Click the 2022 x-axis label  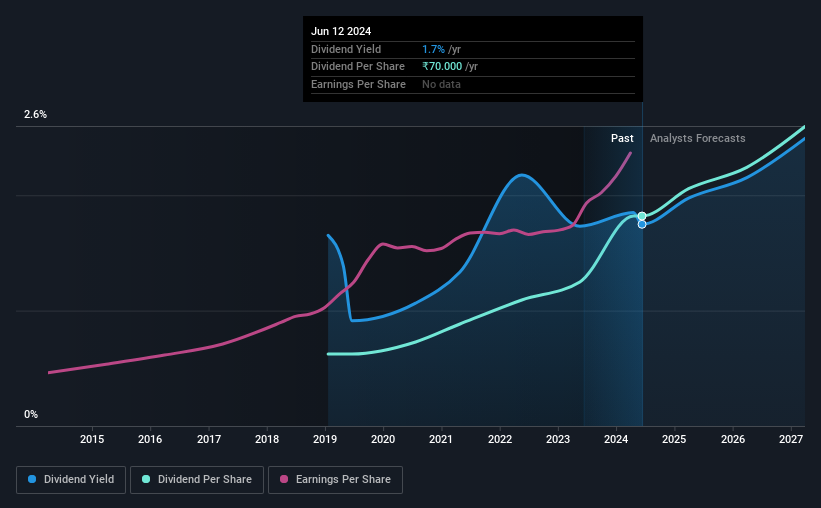500,439
